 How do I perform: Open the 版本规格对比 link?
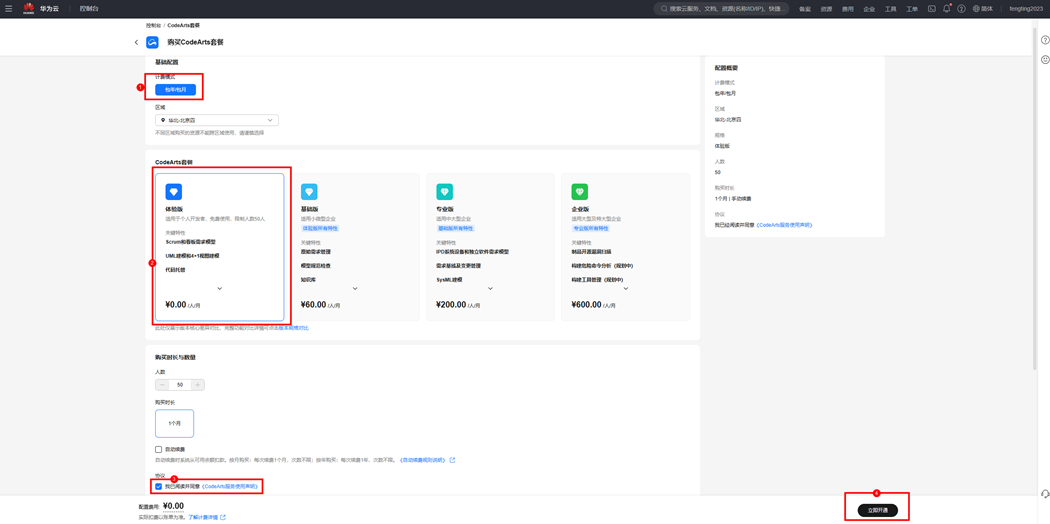click(294, 328)
